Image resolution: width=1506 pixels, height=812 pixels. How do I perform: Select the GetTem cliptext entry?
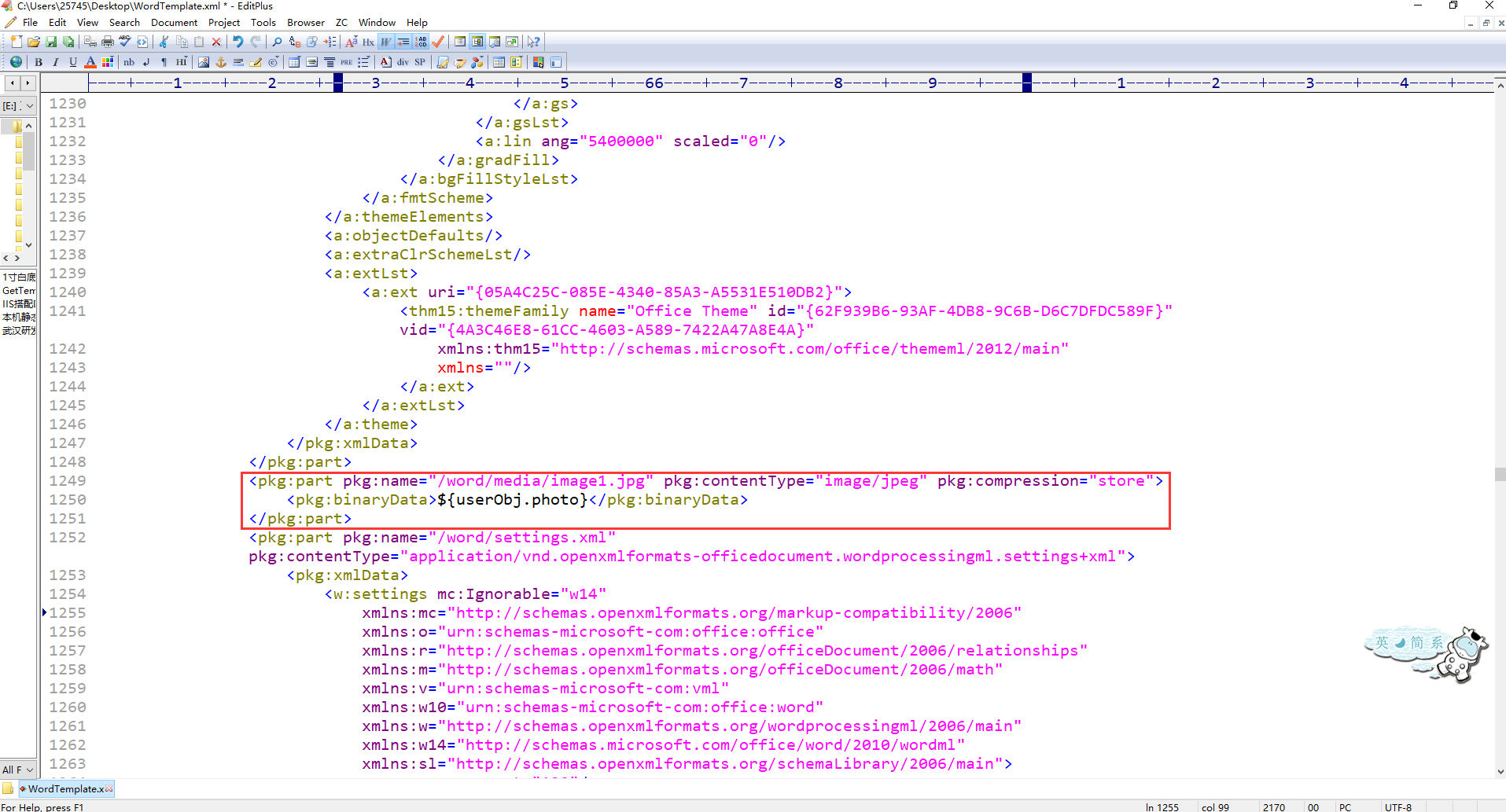18,290
